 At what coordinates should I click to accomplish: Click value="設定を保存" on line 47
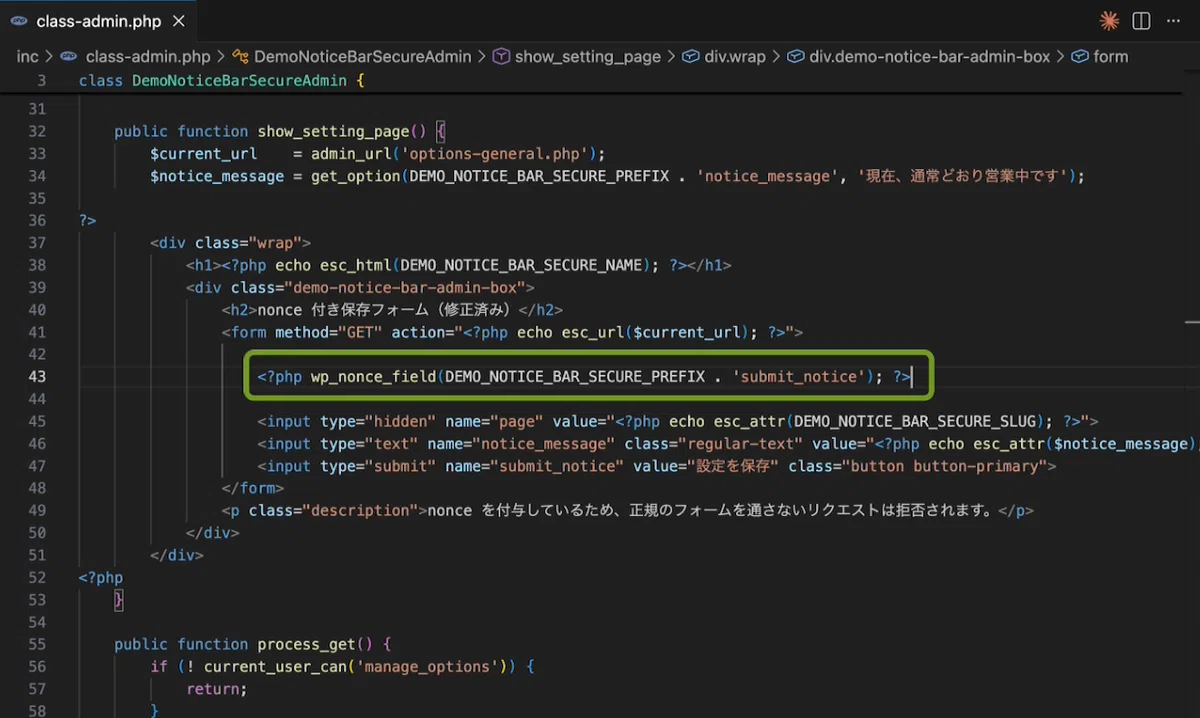[x=706, y=466]
